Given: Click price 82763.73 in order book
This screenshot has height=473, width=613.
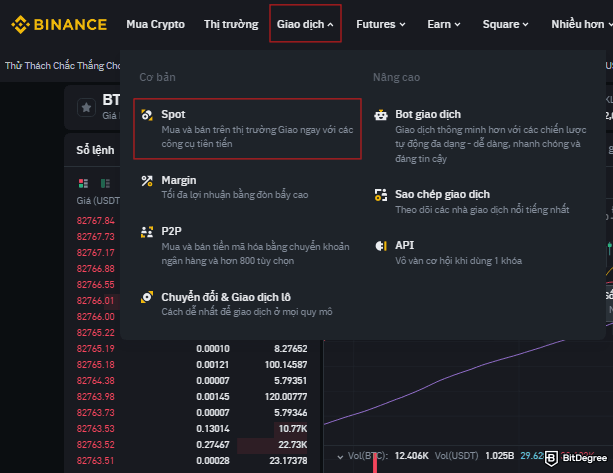Looking at the screenshot, I should (96, 413).
